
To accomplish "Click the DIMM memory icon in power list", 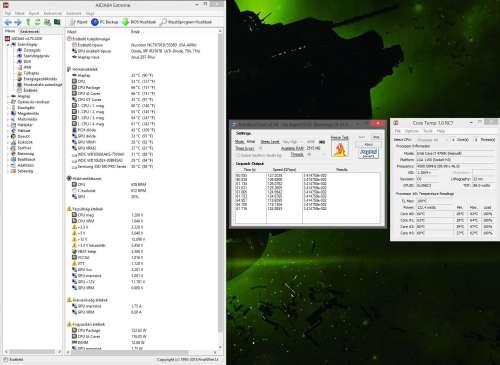I will pyautogui.click(x=75, y=342).
